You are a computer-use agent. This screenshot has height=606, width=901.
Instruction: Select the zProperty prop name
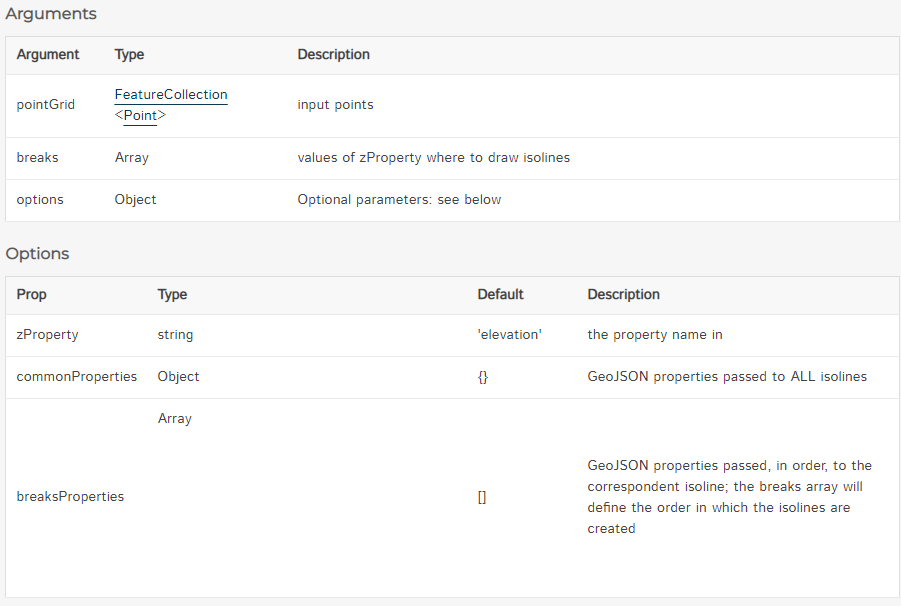(48, 335)
